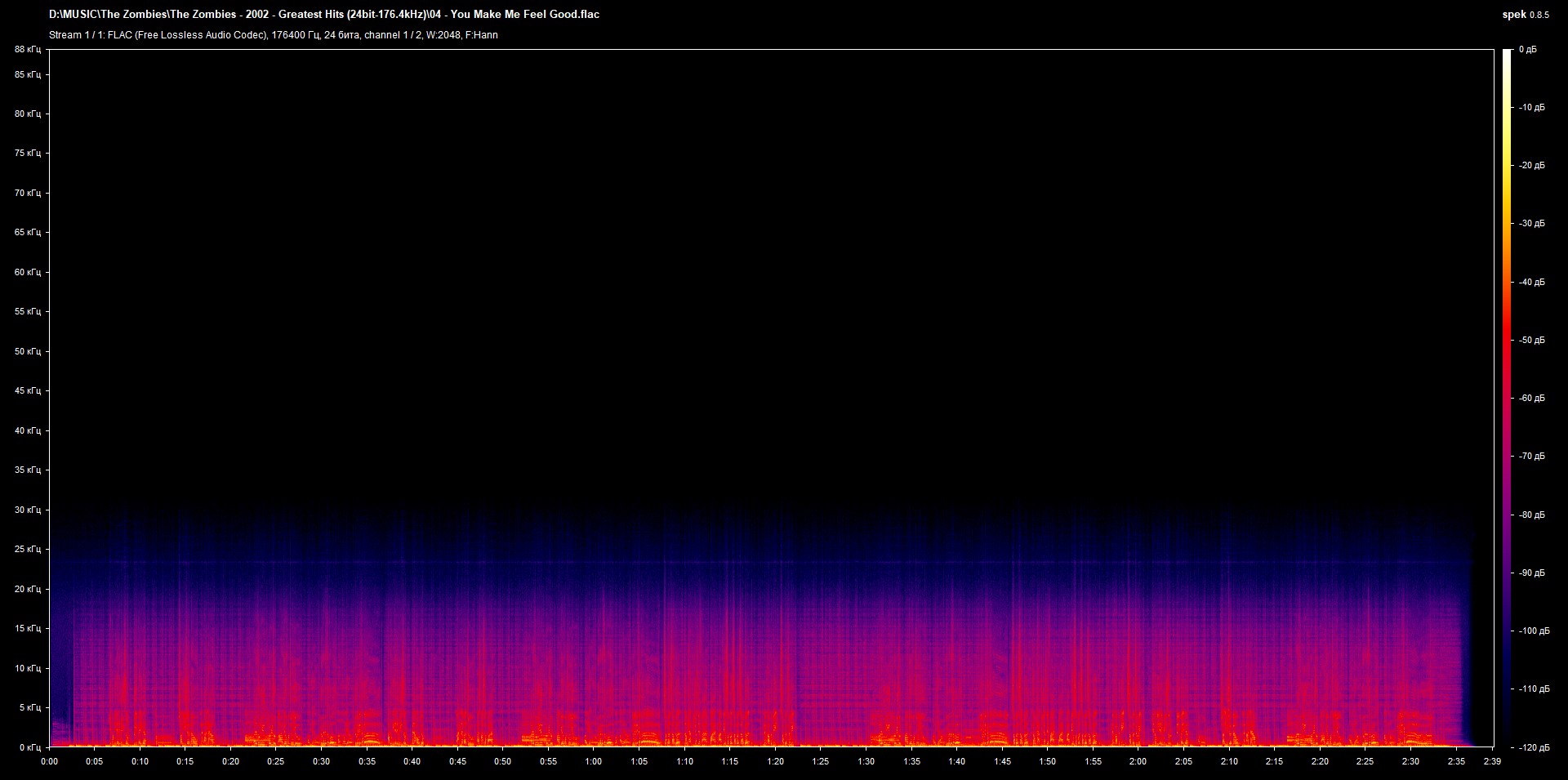
Task: Click the -60 дБ level label
Action: click(x=1532, y=398)
